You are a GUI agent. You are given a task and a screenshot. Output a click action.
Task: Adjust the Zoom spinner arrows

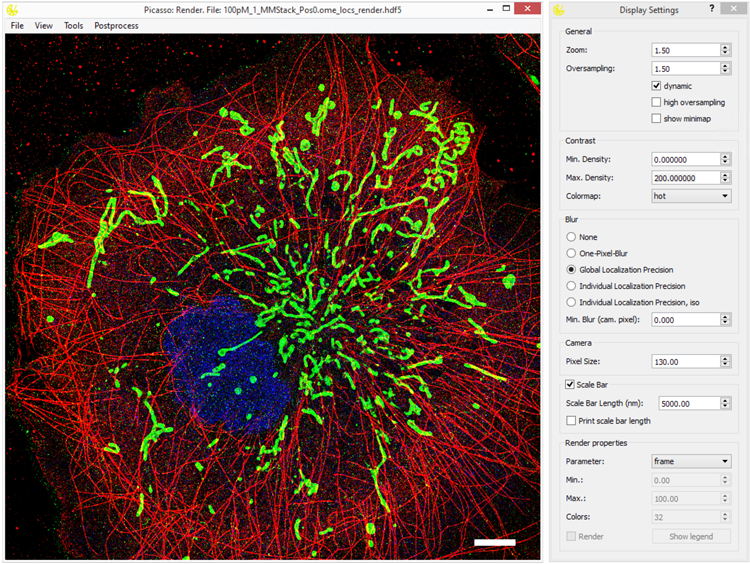pyautogui.click(x=725, y=50)
